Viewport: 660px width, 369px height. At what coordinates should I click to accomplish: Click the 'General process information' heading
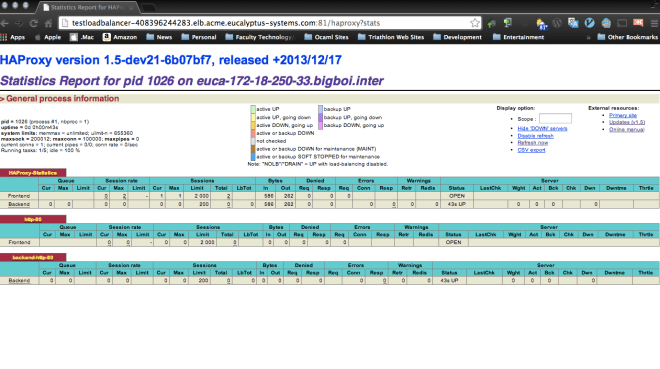tap(62, 98)
